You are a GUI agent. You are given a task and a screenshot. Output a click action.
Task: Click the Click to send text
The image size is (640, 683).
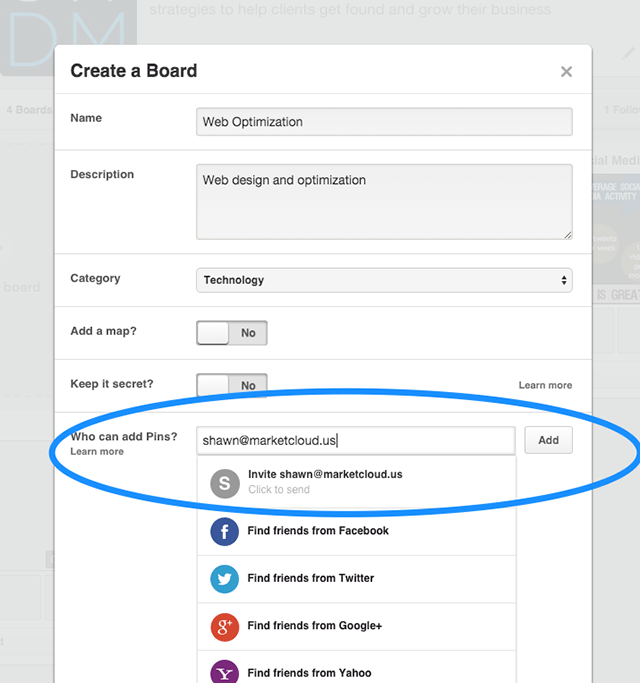coord(279,490)
